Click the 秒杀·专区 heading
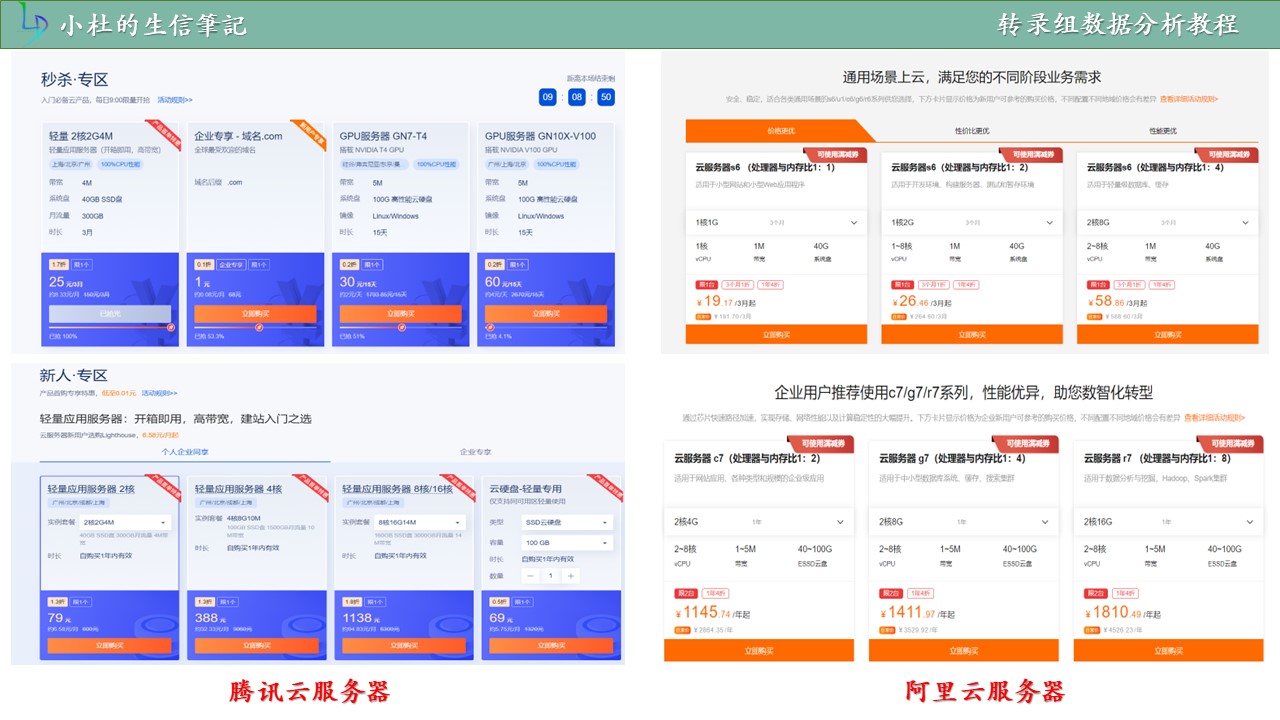 tap(74, 80)
